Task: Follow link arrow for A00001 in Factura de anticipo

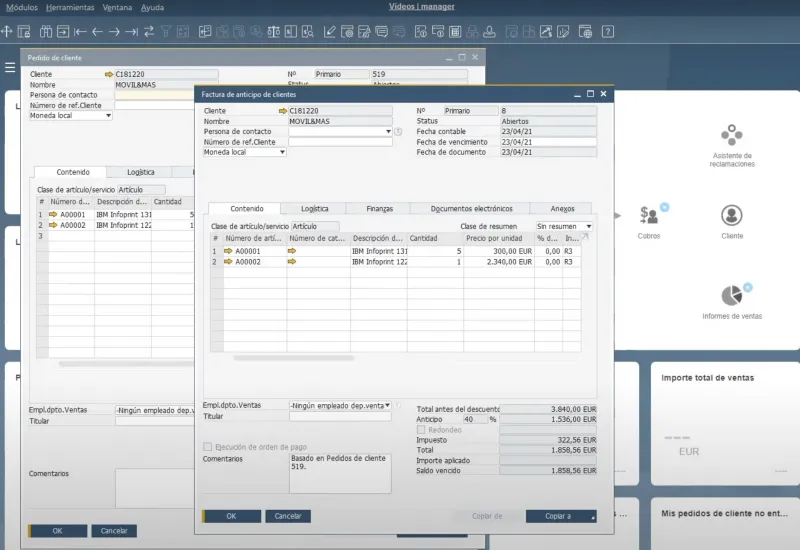Action: coord(228,251)
